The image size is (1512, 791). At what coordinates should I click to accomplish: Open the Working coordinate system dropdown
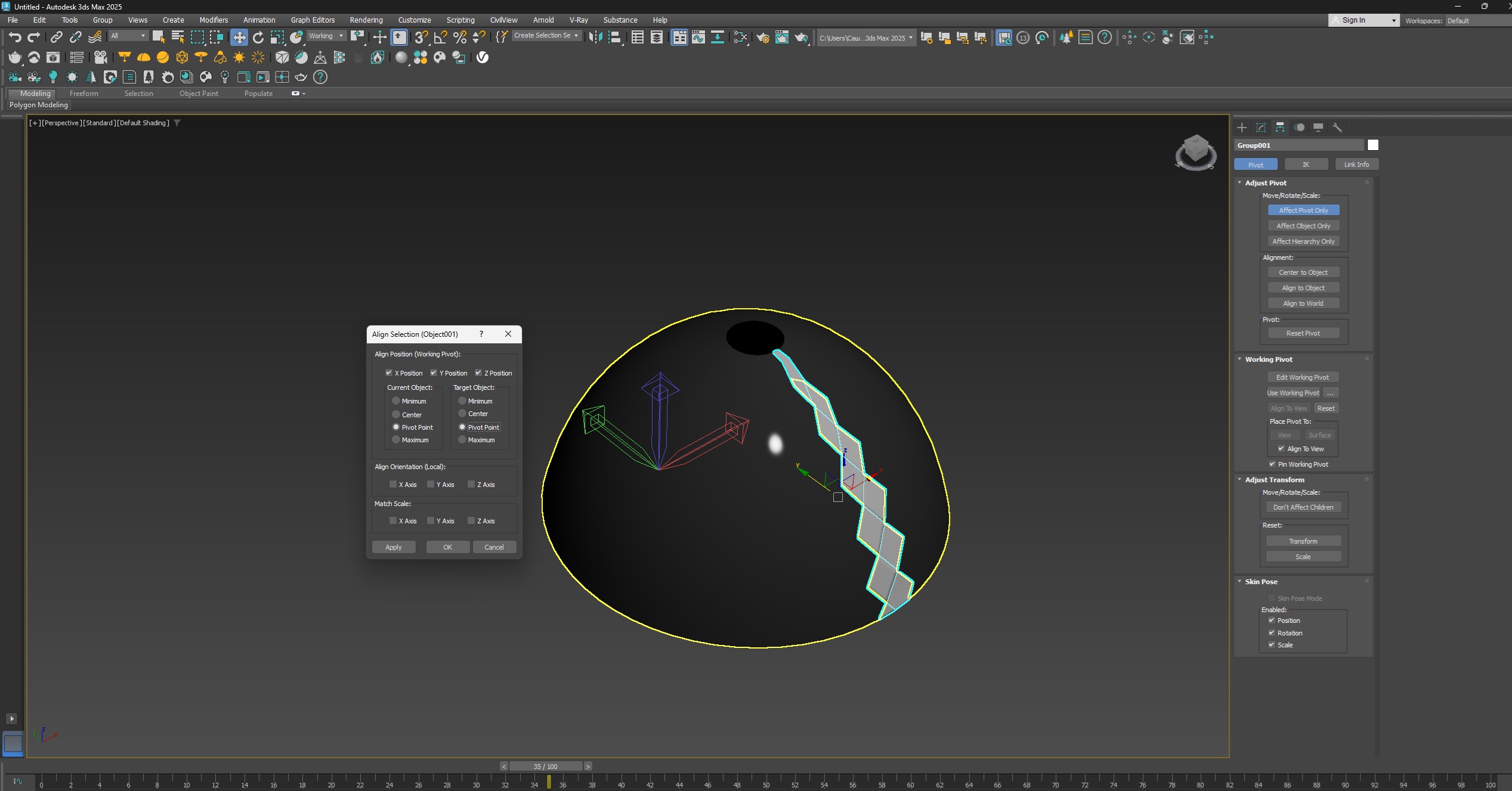[x=326, y=36]
